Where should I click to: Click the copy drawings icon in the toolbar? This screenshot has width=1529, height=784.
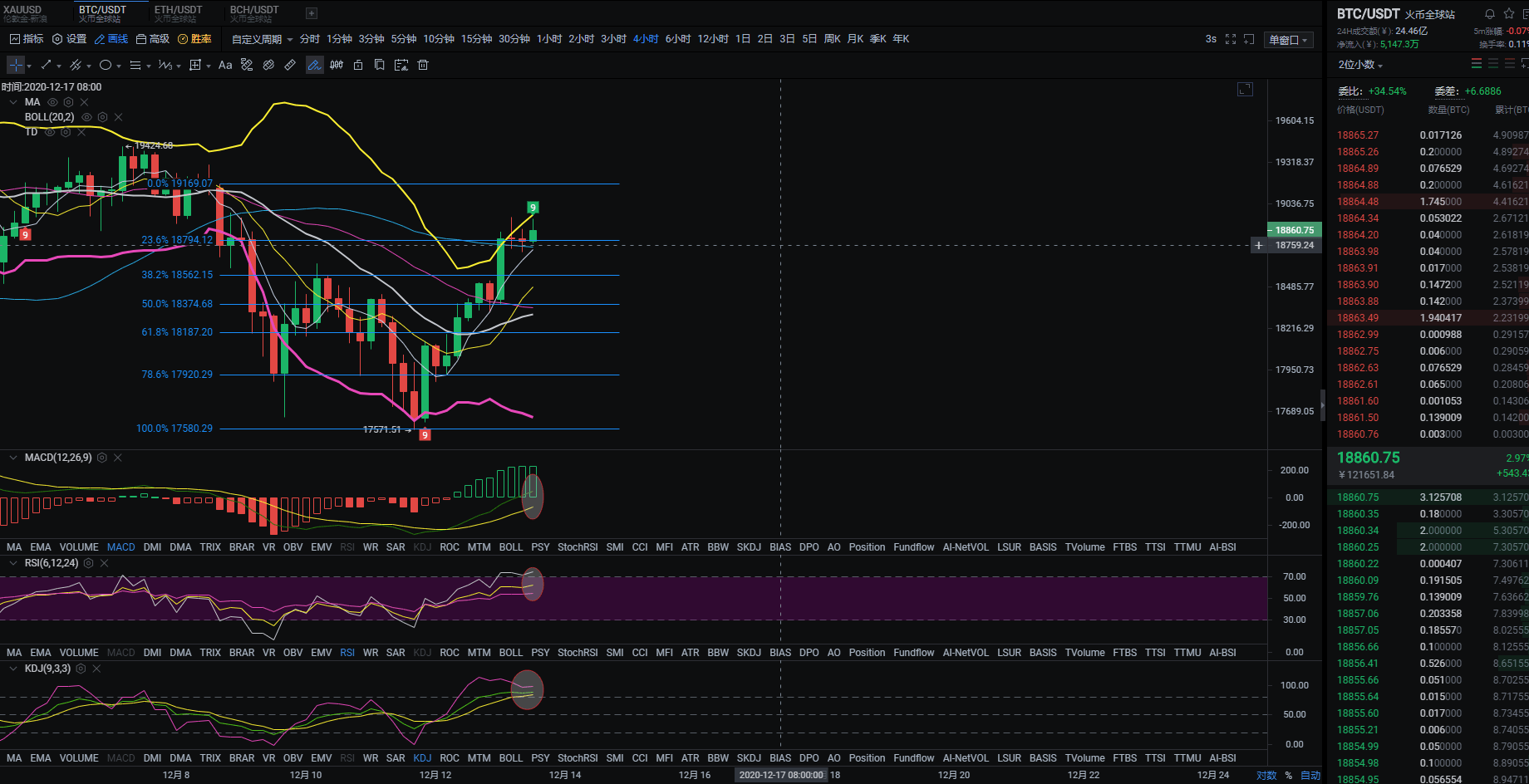tap(380, 65)
